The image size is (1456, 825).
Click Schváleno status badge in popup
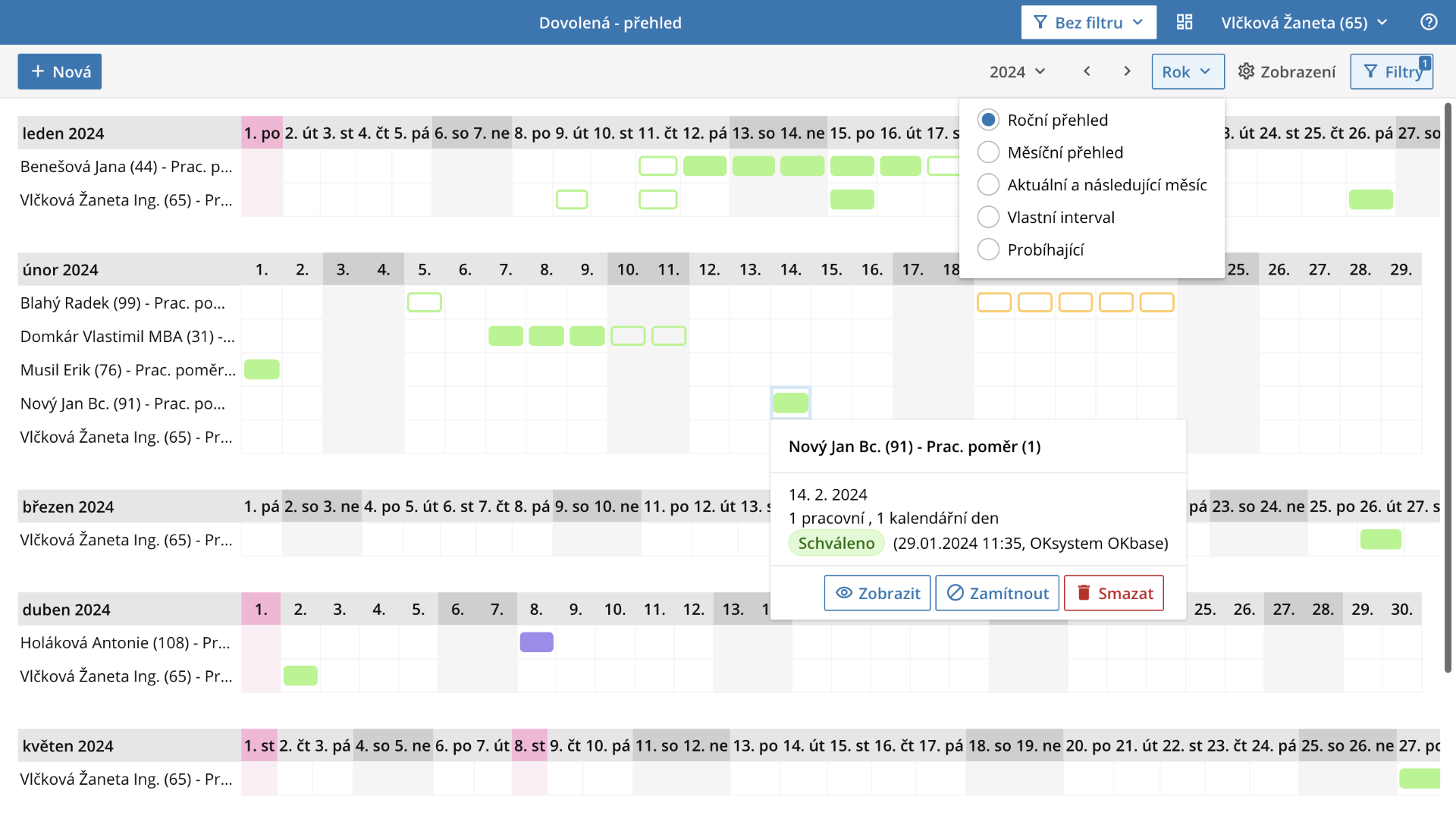click(836, 543)
